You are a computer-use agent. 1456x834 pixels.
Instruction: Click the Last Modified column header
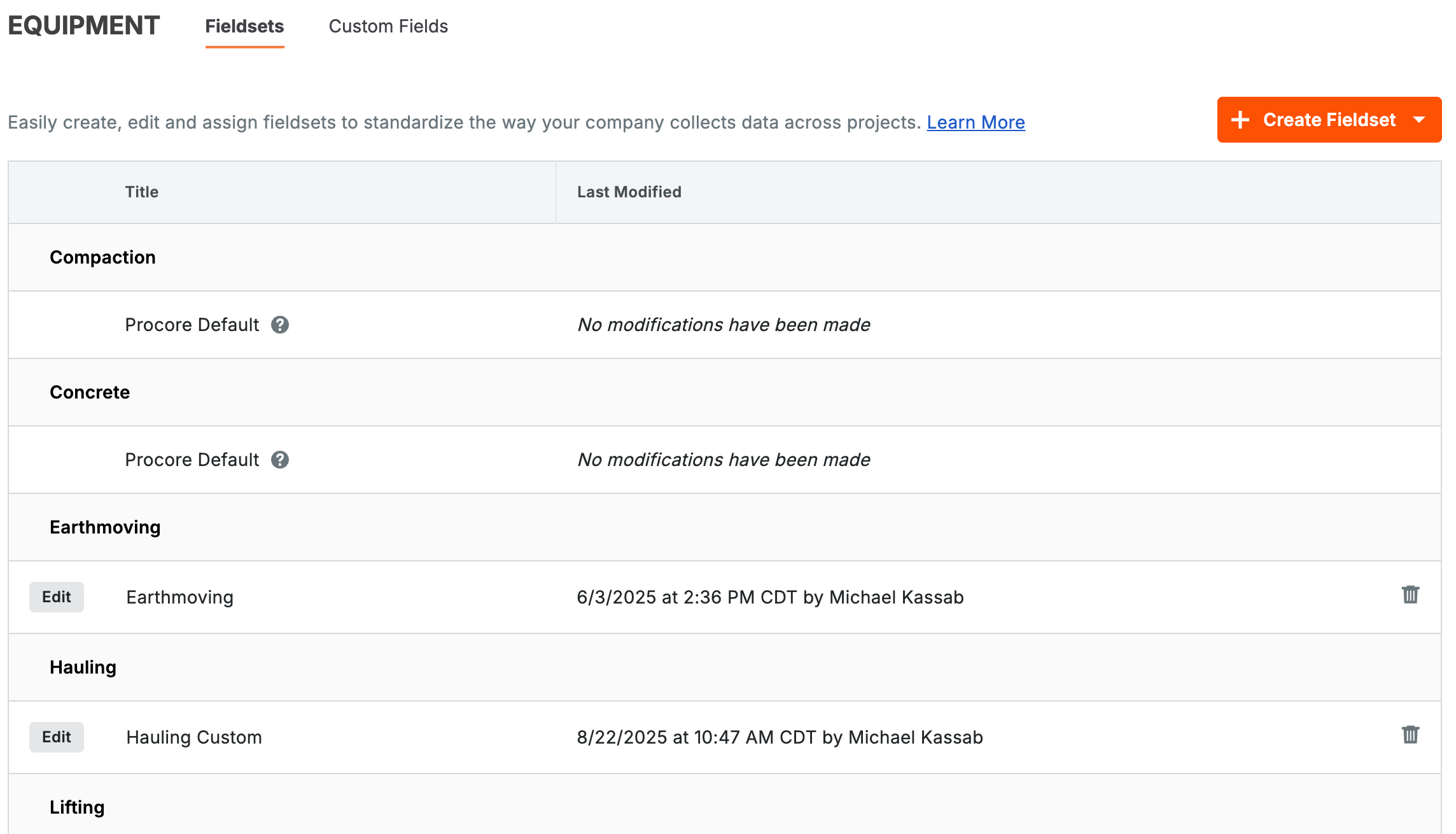point(629,192)
